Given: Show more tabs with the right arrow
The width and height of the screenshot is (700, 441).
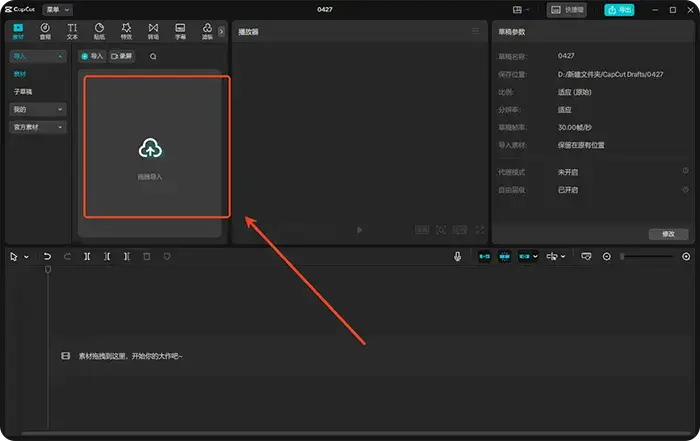Looking at the screenshot, I should point(221,31).
